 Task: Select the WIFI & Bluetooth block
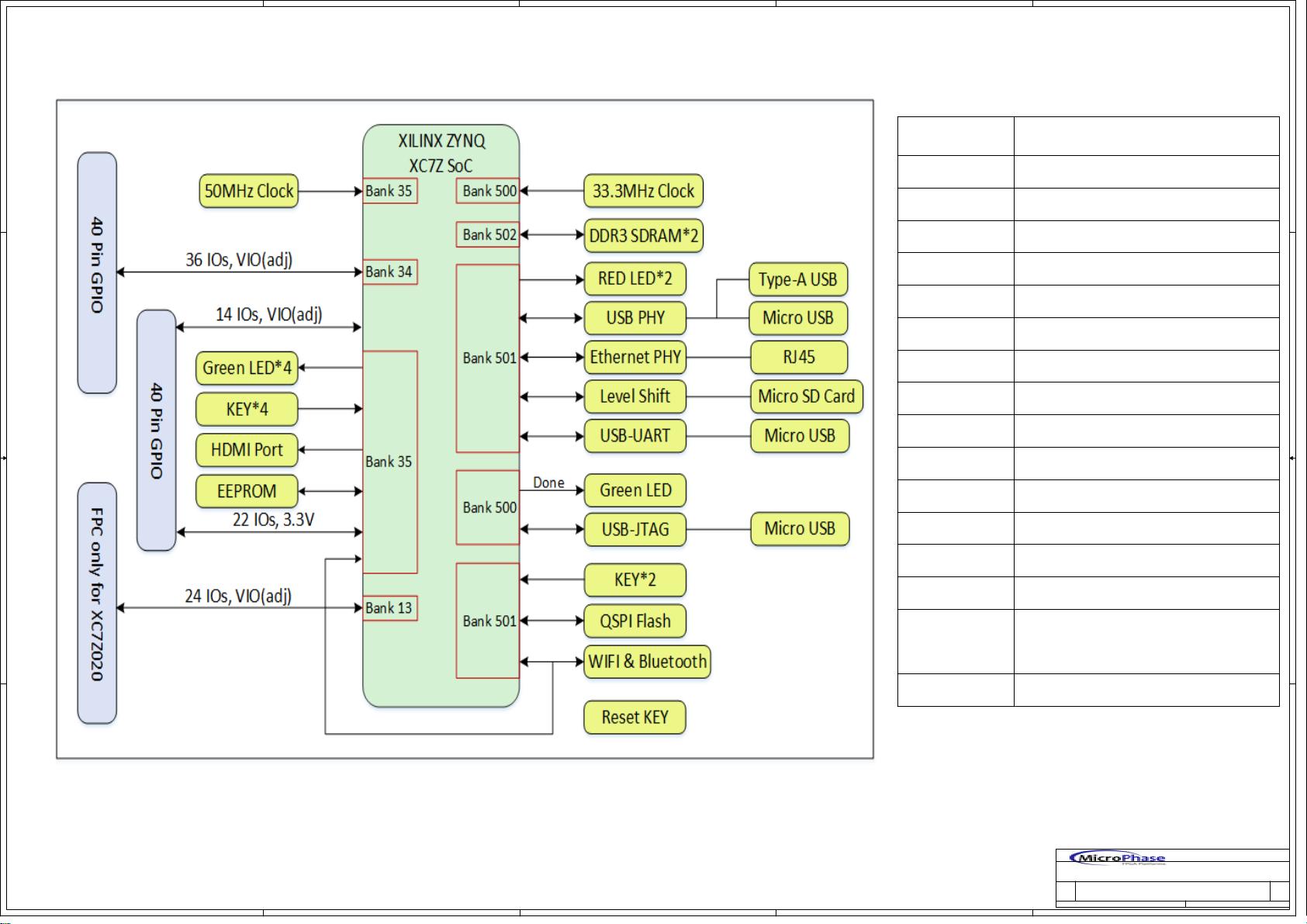tap(646, 661)
